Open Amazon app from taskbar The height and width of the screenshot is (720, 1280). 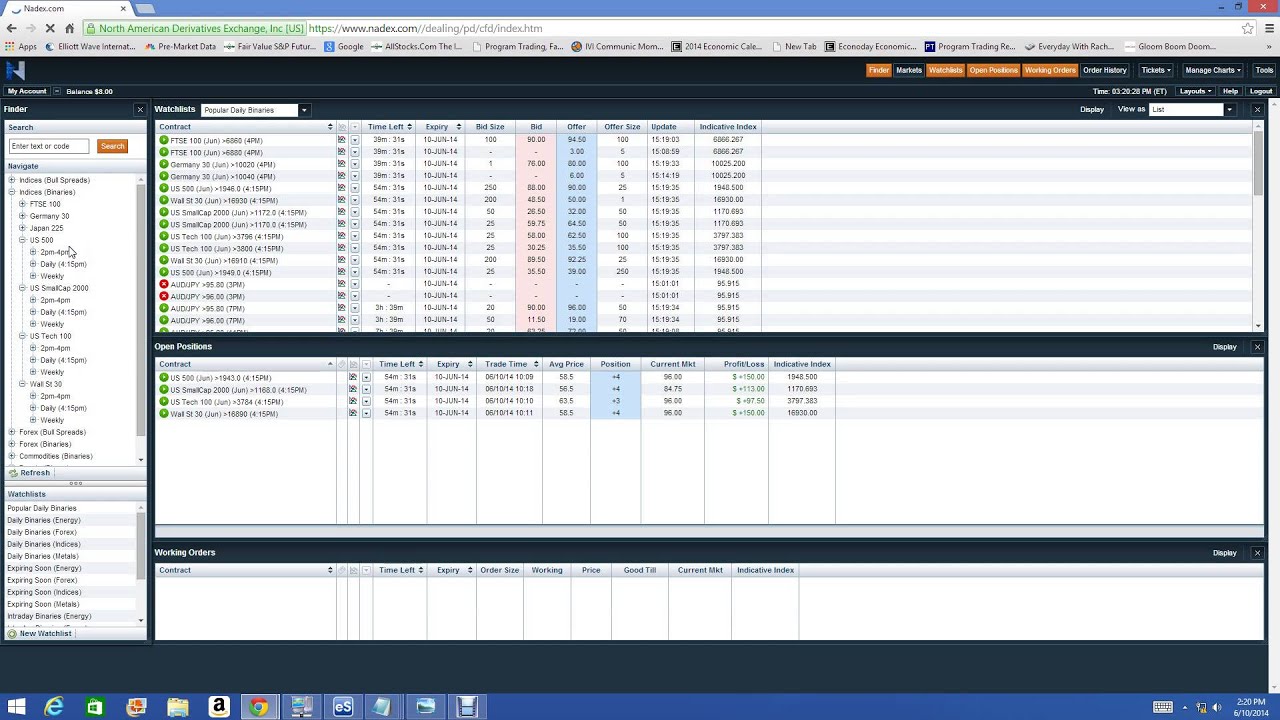point(218,707)
